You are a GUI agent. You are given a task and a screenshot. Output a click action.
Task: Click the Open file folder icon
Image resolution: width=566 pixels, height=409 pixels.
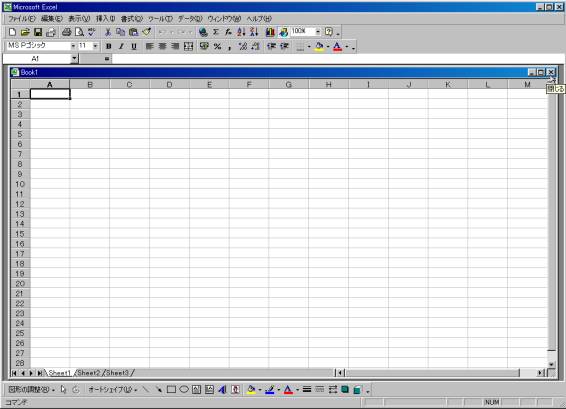pyautogui.click(x=25, y=32)
